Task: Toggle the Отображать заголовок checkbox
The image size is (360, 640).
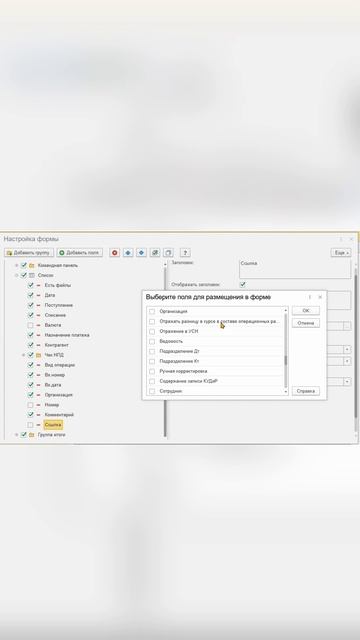Action: (x=243, y=284)
